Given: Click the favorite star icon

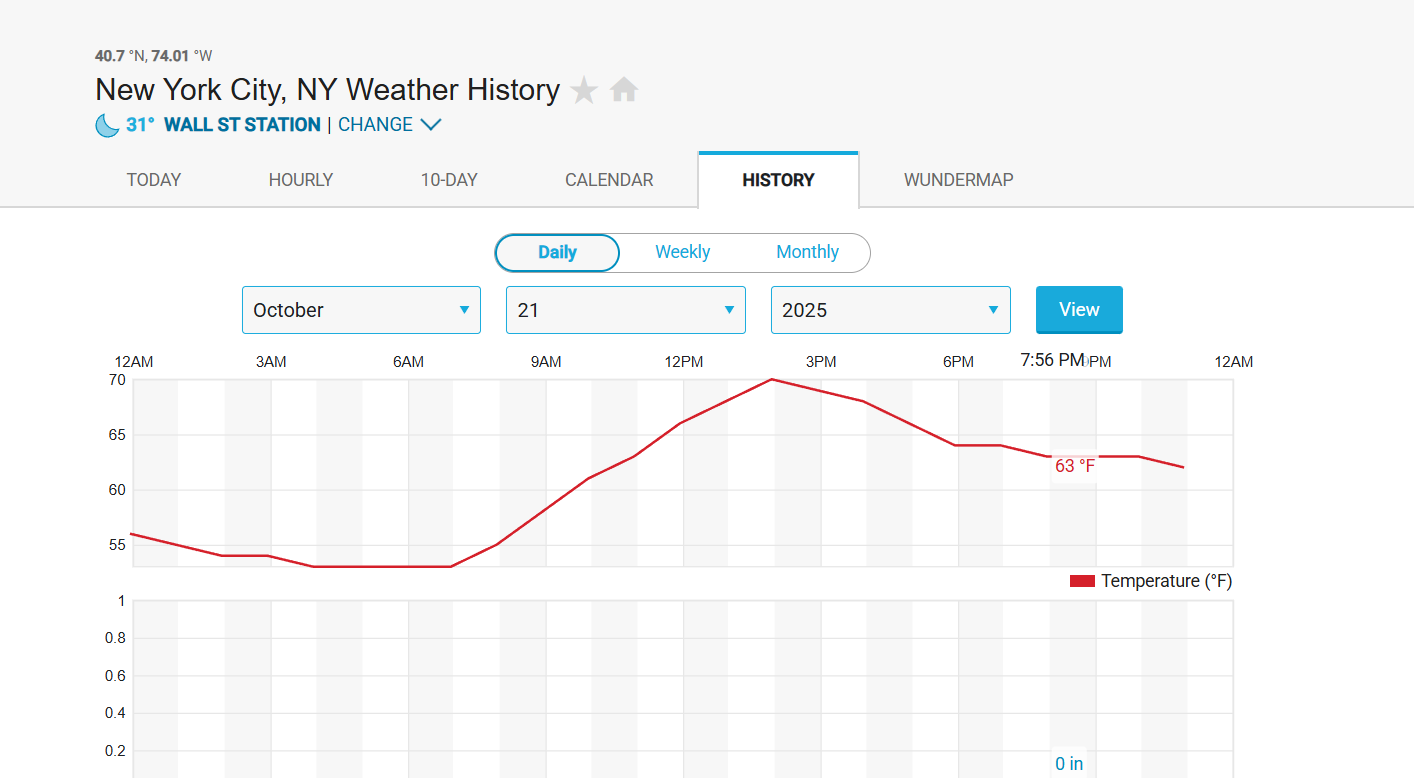Looking at the screenshot, I should point(584,91).
